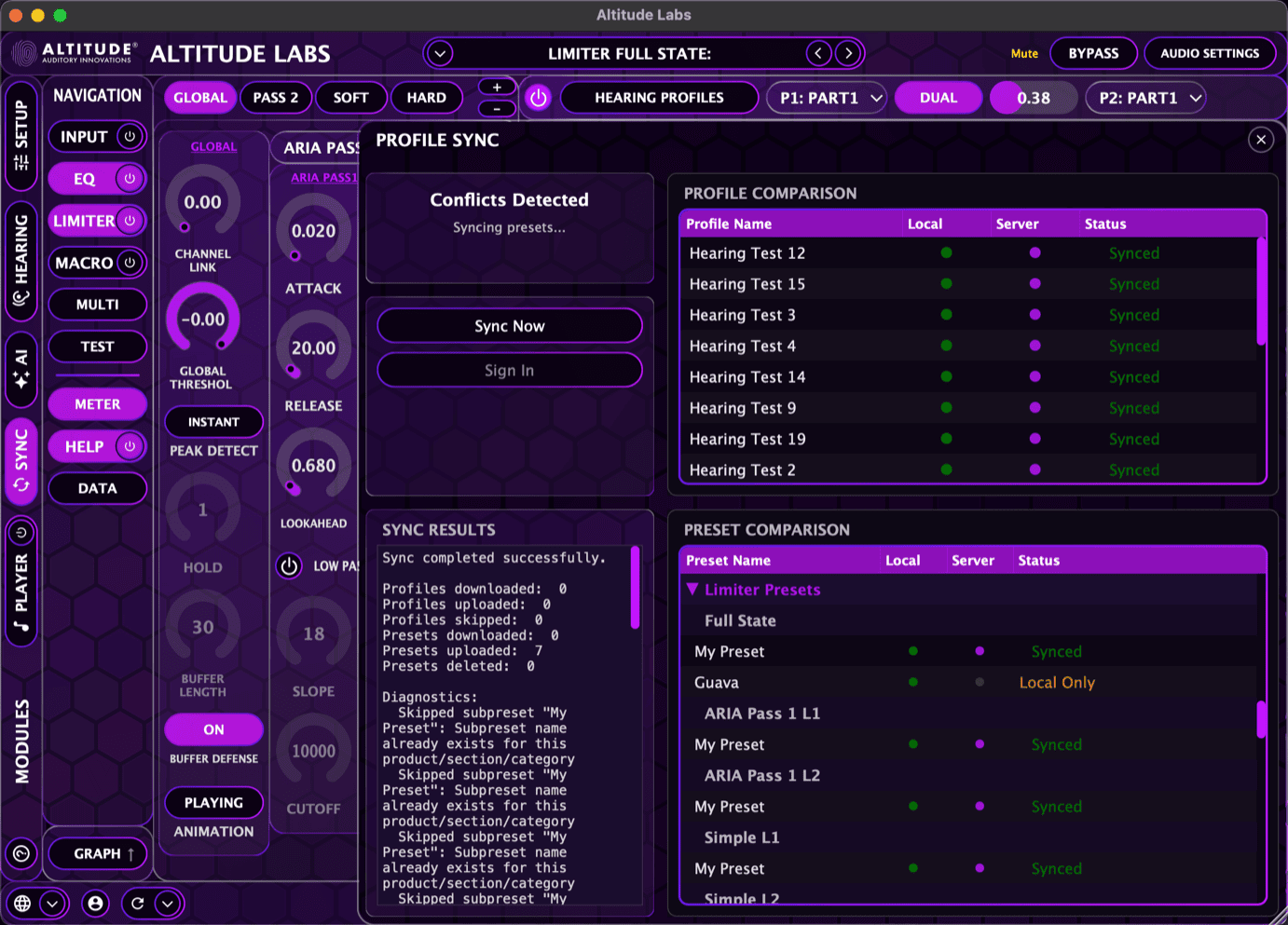The width and height of the screenshot is (1288, 925).
Task: Toggle the Hearing Profiles power button
Action: pos(538,97)
